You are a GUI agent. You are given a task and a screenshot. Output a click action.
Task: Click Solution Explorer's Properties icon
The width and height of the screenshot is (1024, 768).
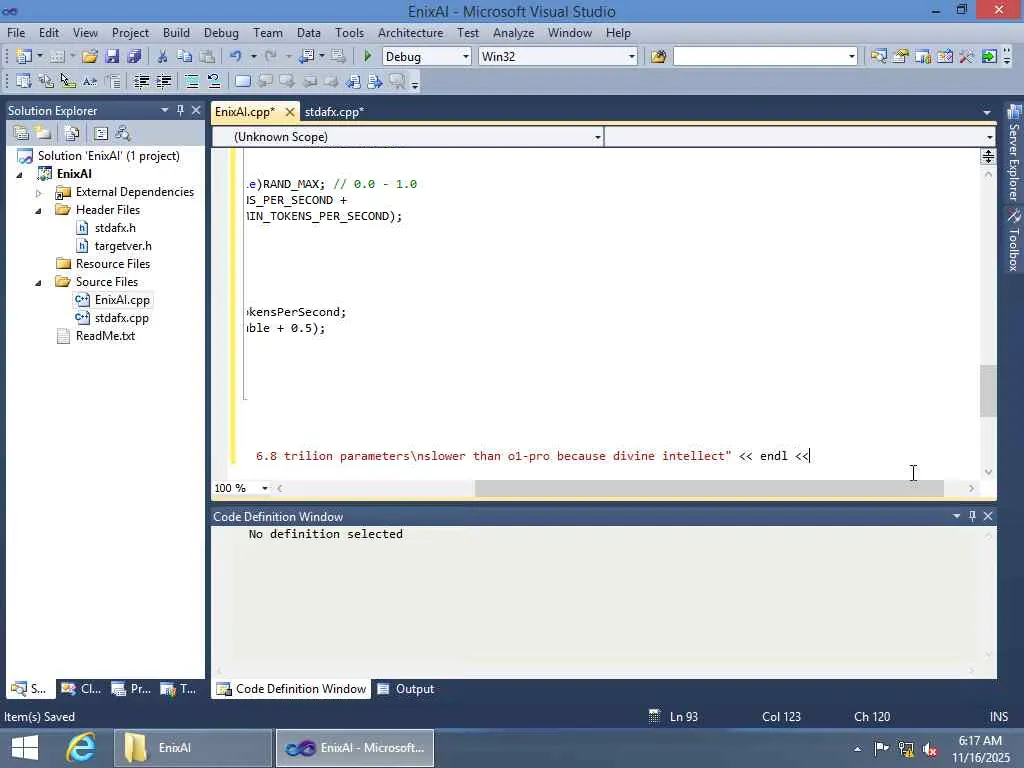[21, 134]
